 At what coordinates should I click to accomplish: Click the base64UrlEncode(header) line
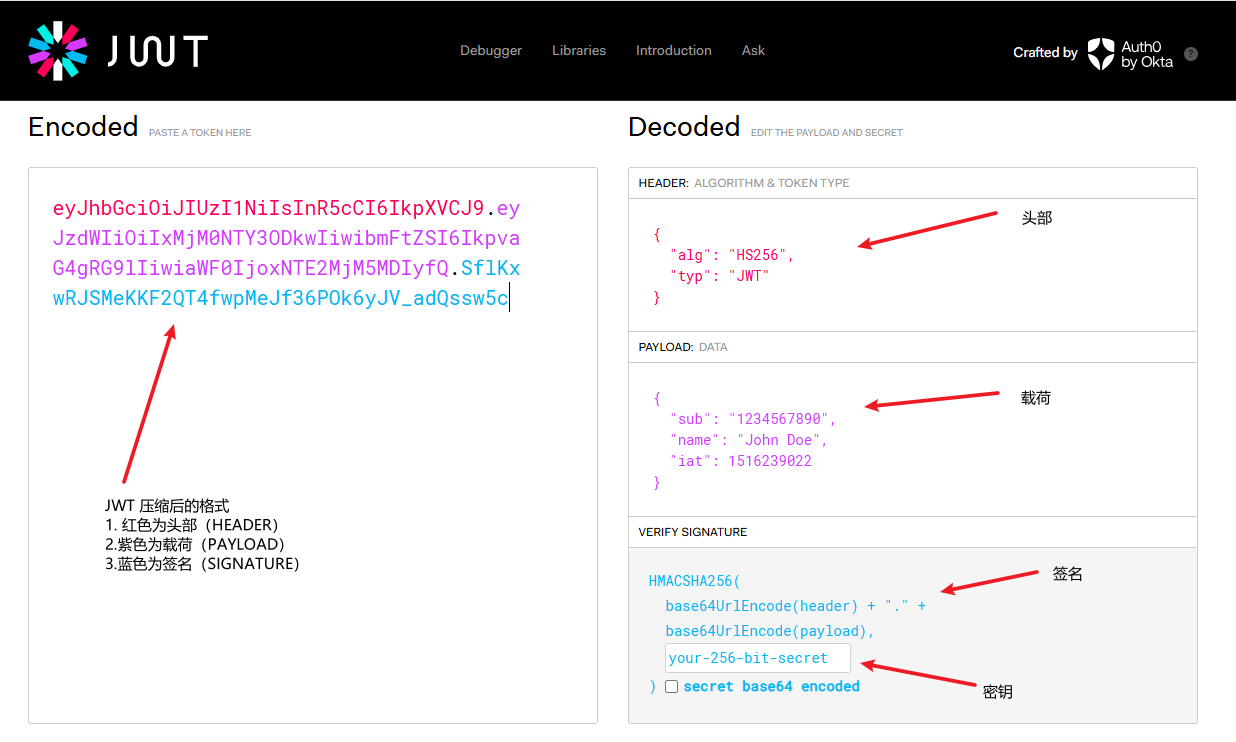point(796,606)
